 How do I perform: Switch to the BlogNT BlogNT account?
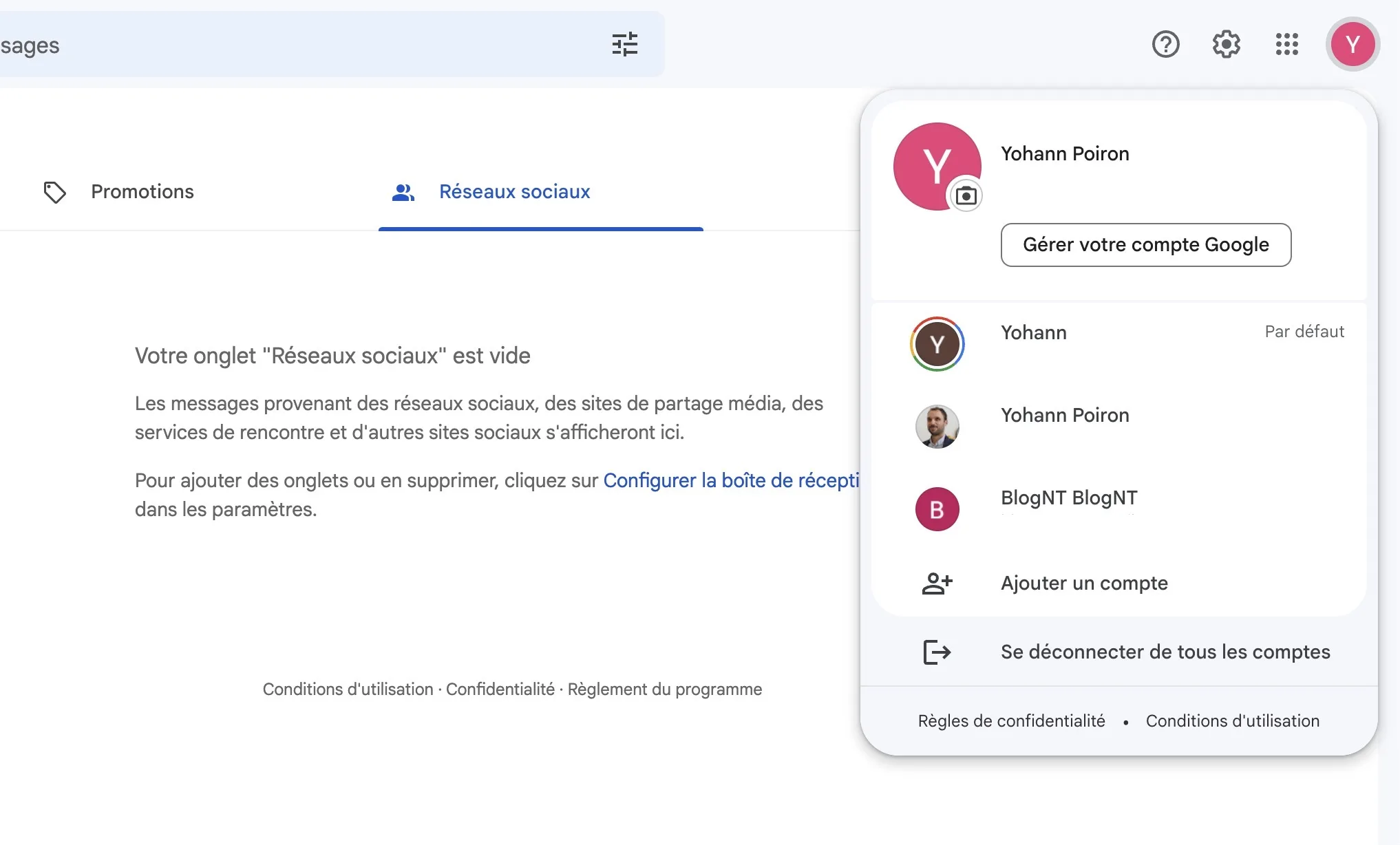[x=1068, y=499]
